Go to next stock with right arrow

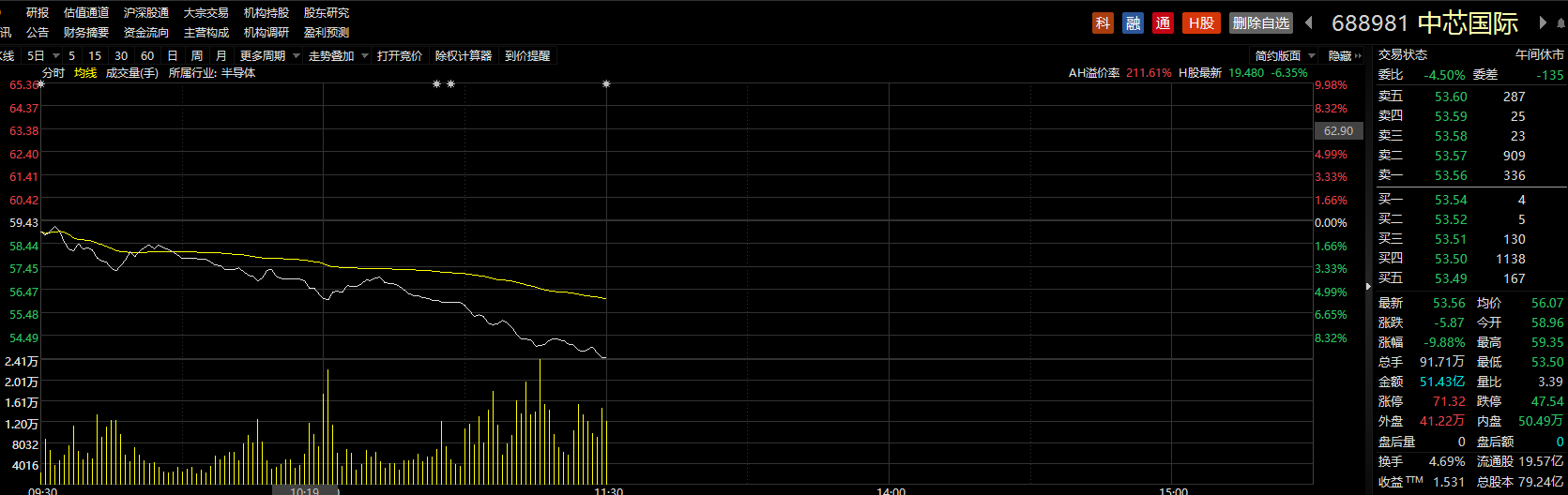click(x=1542, y=22)
